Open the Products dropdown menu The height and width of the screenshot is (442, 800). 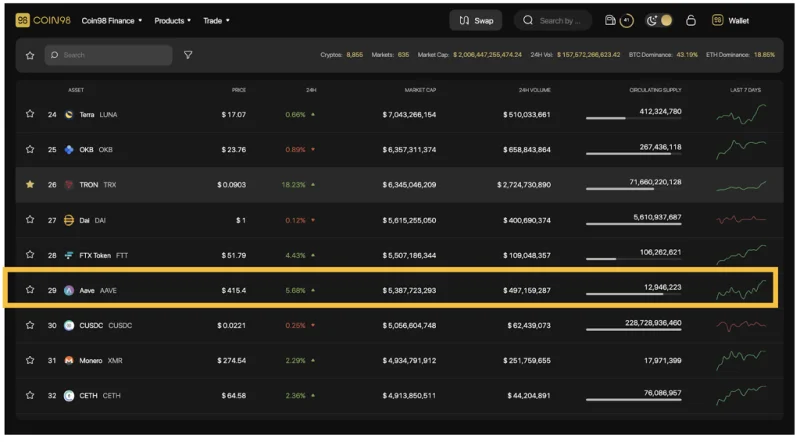[x=172, y=21]
